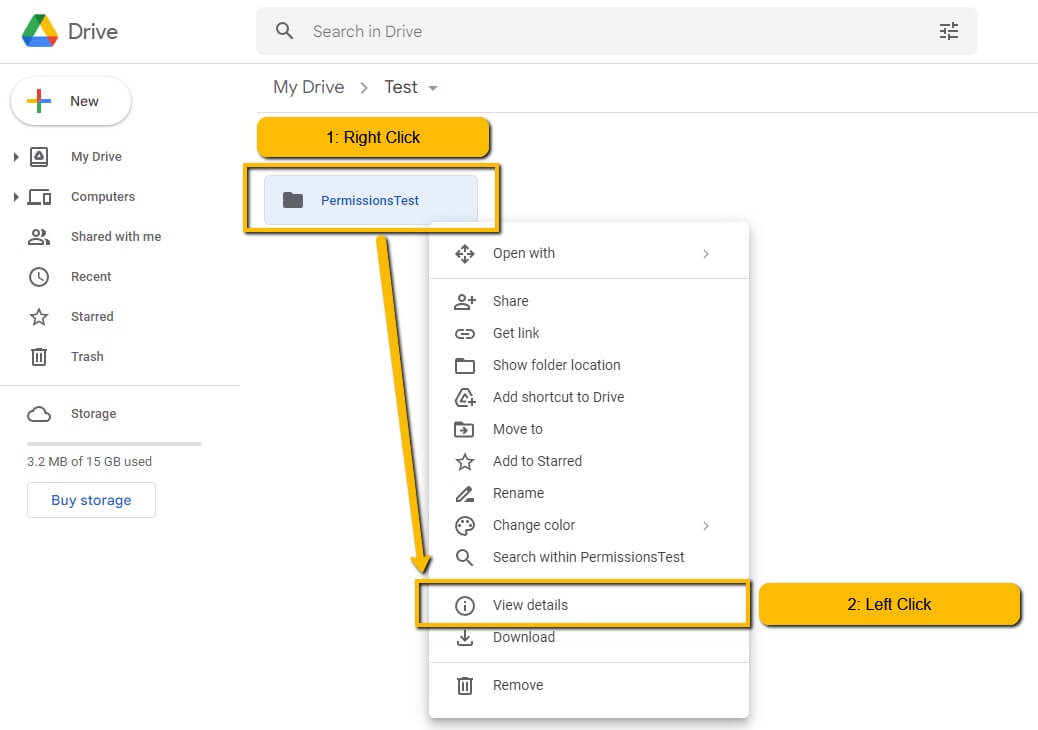Choose Remove in the context menu
1038x730 pixels.
click(517, 685)
